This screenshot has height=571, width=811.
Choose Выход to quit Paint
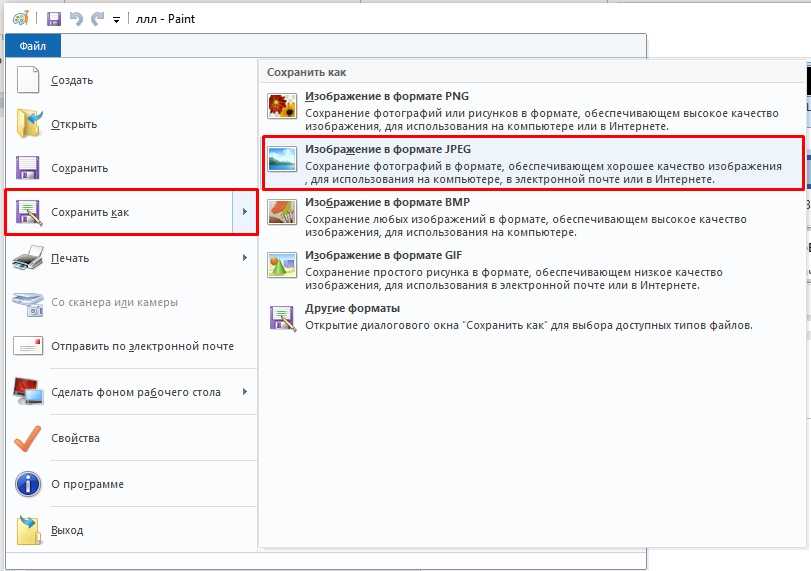coord(131,530)
